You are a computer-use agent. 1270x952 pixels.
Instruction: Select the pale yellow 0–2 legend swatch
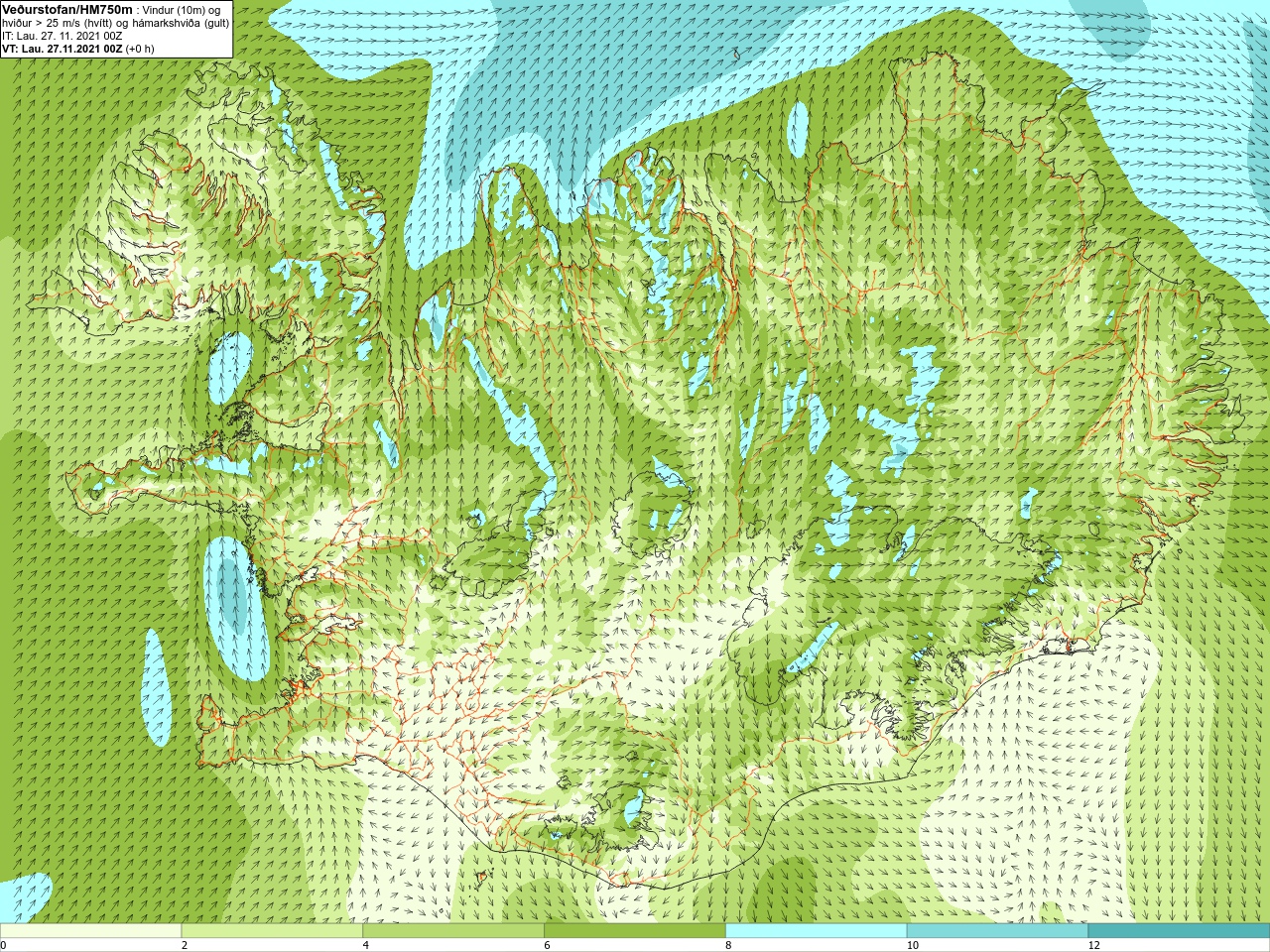click(x=90, y=931)
